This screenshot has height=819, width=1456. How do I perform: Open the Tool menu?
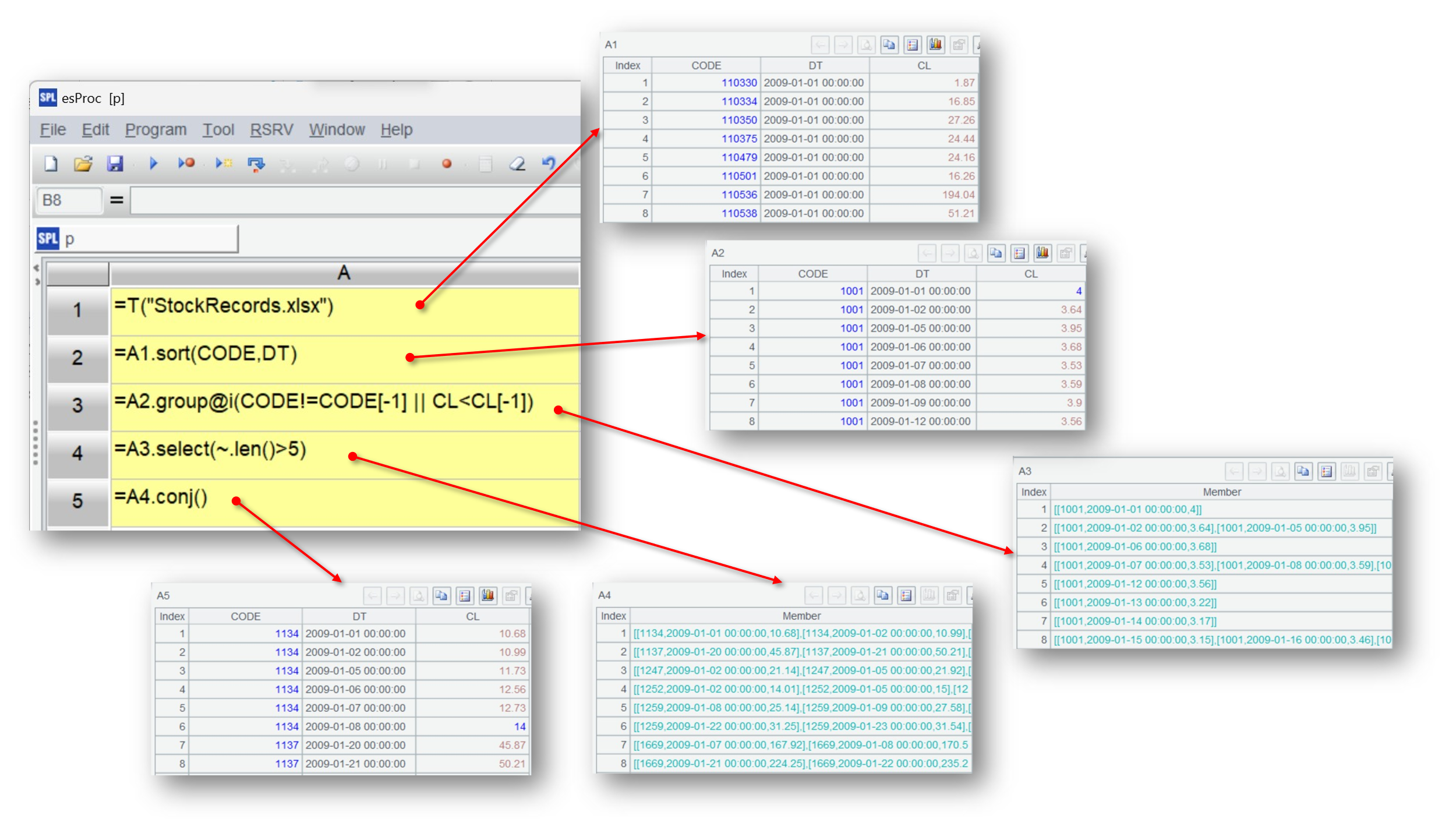218,129
